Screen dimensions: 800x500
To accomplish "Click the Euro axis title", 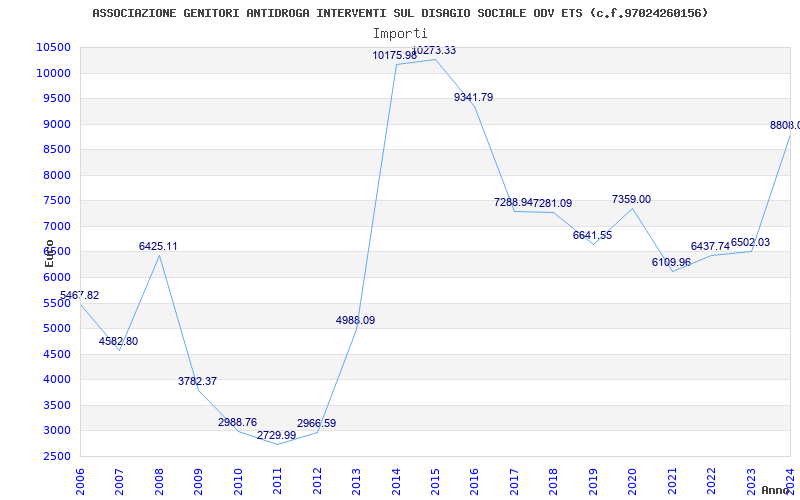I will point(49,253).
